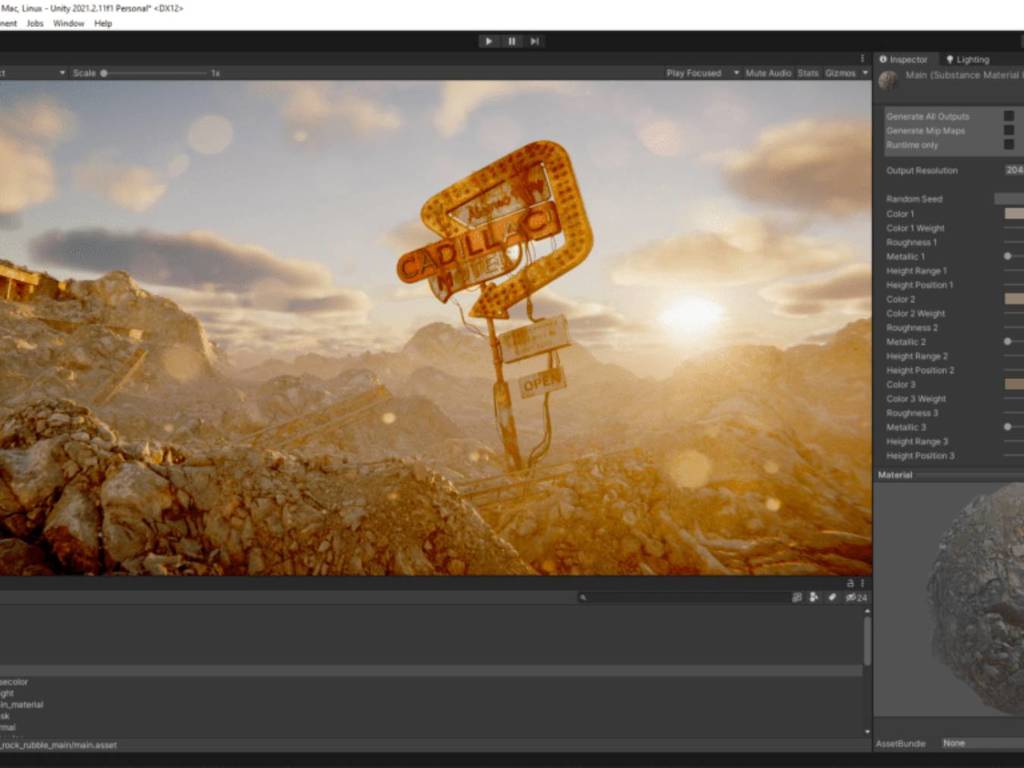The height and width of the screenshot is (768, 1024).
Task: Click the 'main.asset' path in status footer
Action: (59, 745)
